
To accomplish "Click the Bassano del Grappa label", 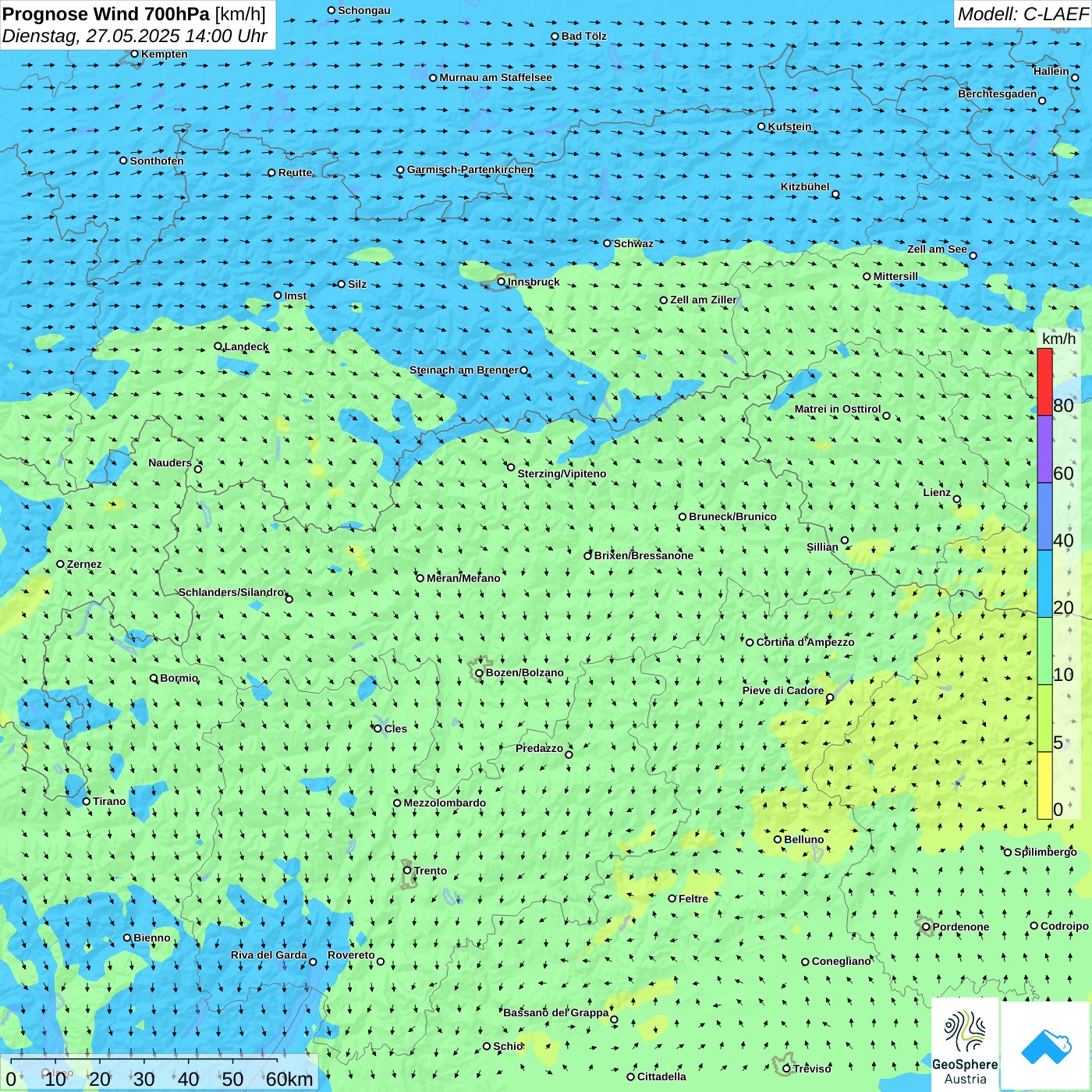I will point(556,1012).
